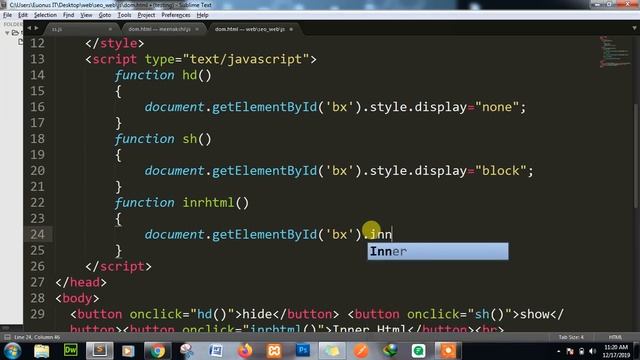Open the Windows Start menu
The width and height of the screenshot is (640, 360).
point(12,351)
